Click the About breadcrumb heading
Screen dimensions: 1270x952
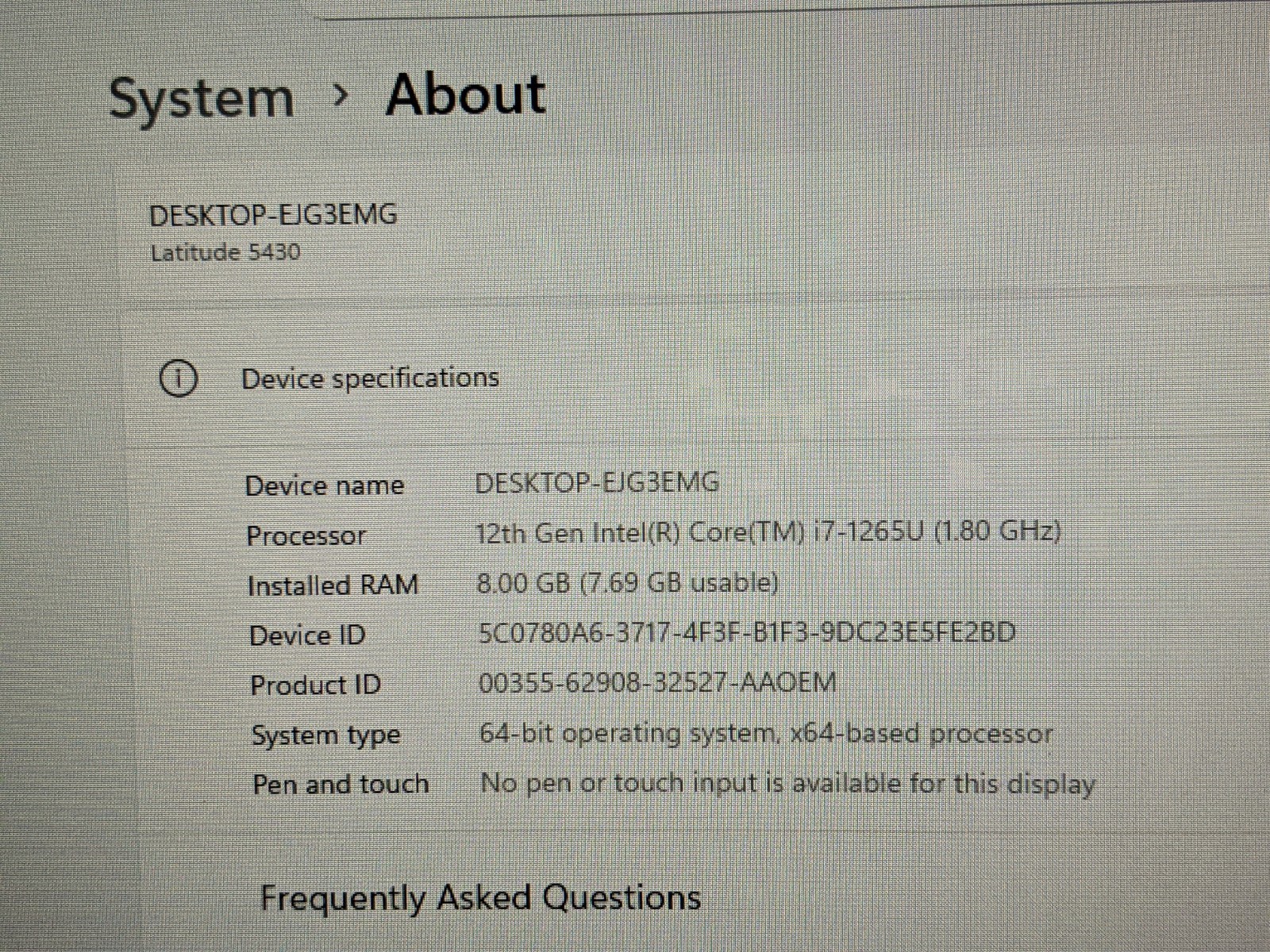point(466,94)
